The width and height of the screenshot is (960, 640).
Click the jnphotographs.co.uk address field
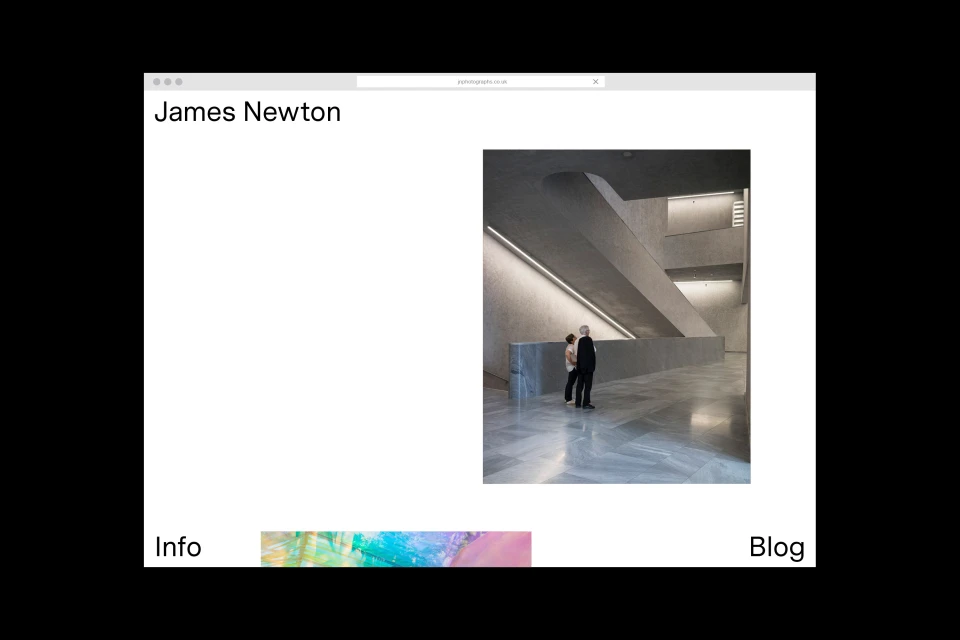pos(481,82)
